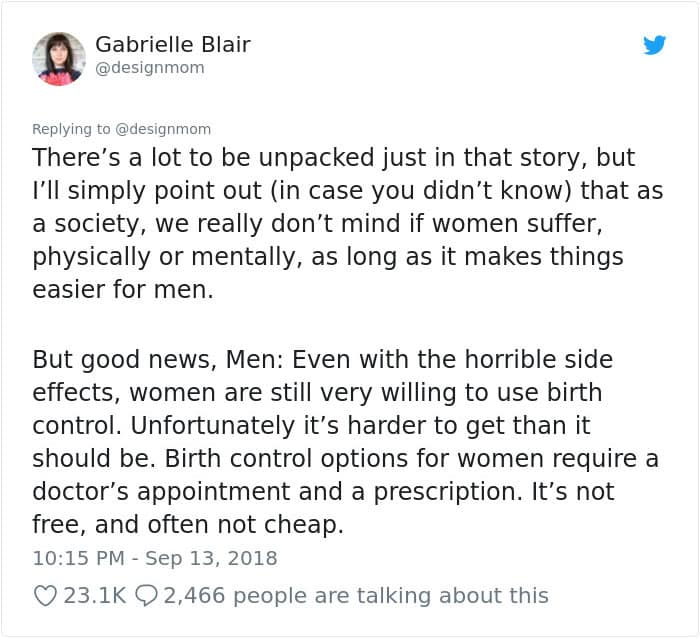Like the tweet via heart icon

[x=45, y=596]
